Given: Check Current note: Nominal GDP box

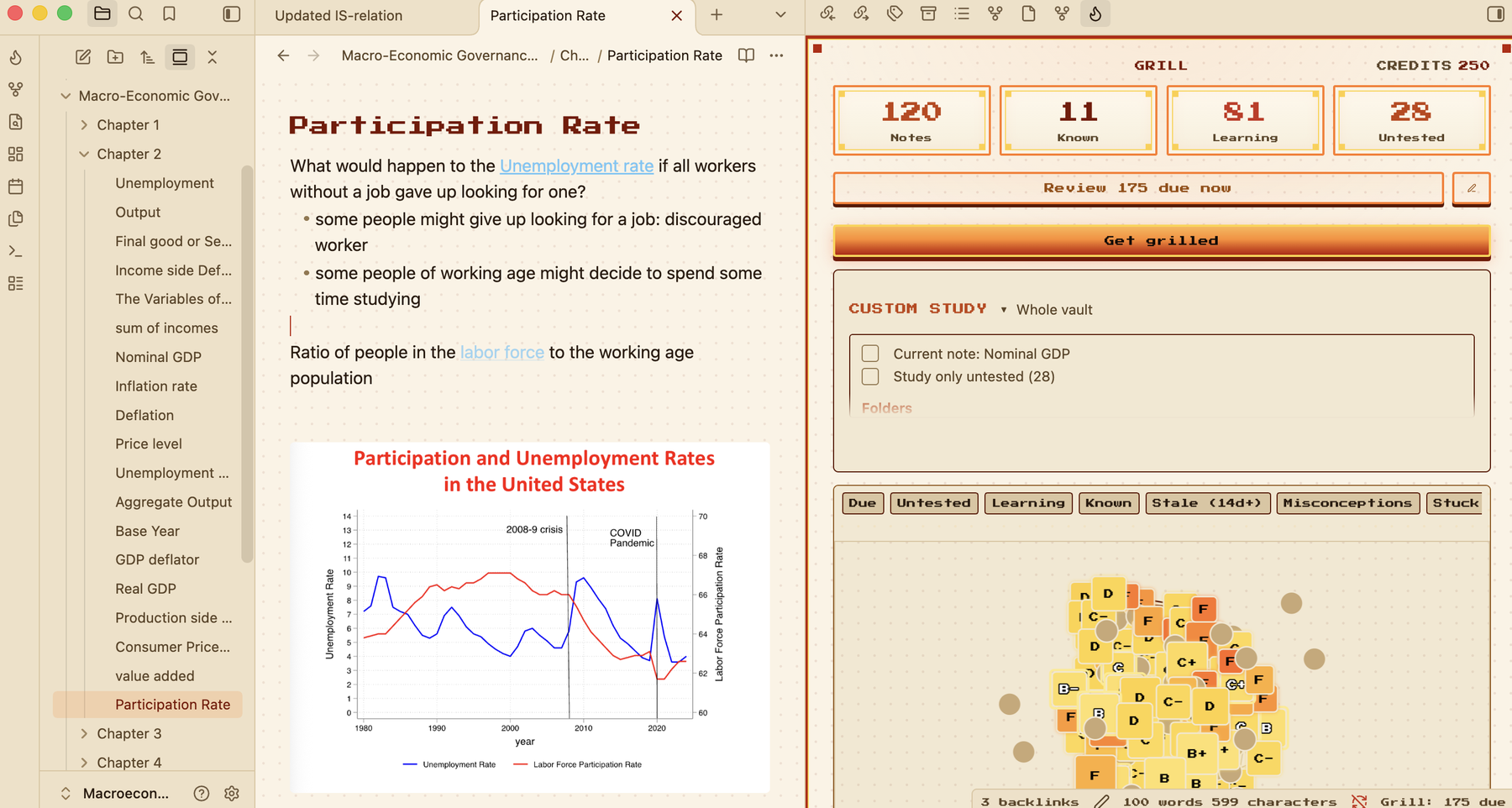Looking at the screenshot, I should coord(870,354).
